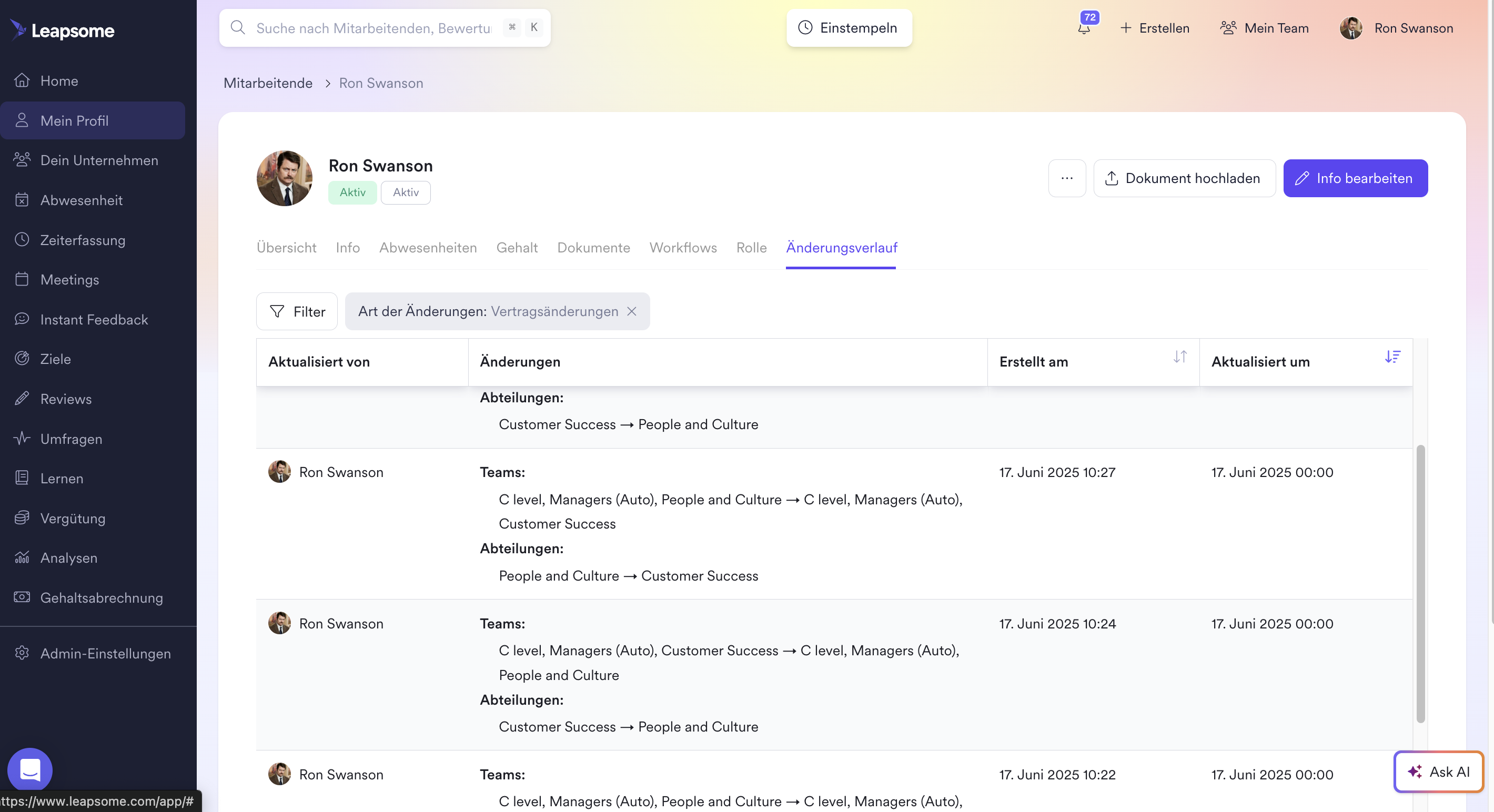Image resolution: width=1494 pixels, height=812 pixels.
Task: Click 'People and Culture → Customer Success' text
Action: click(x=628, y=575)
